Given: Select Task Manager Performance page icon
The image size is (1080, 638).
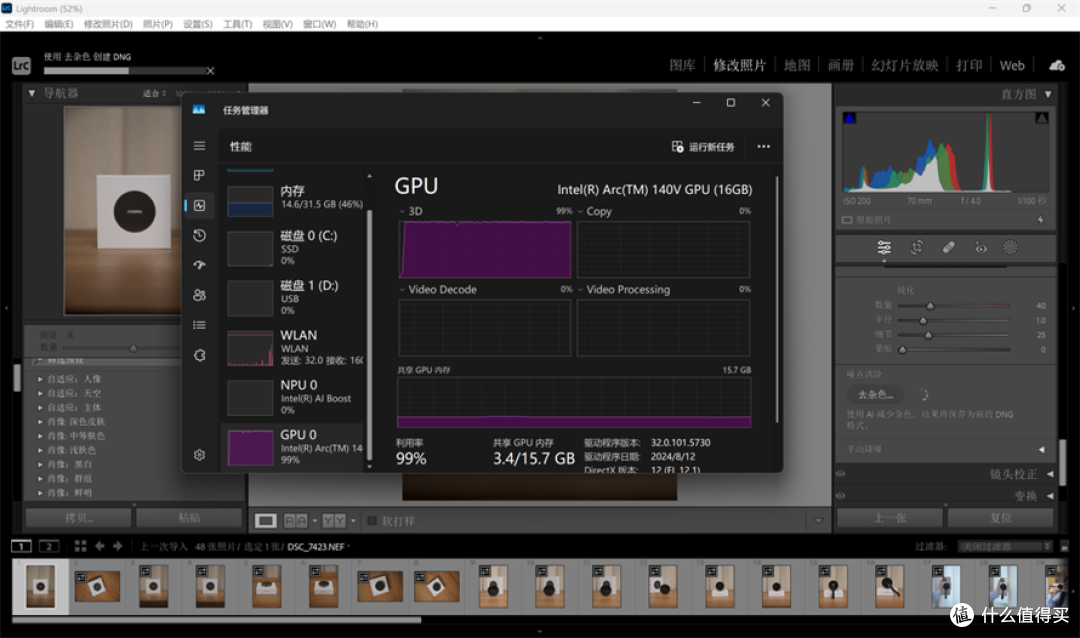Looking at the screenshot, I should coord(199,205).
